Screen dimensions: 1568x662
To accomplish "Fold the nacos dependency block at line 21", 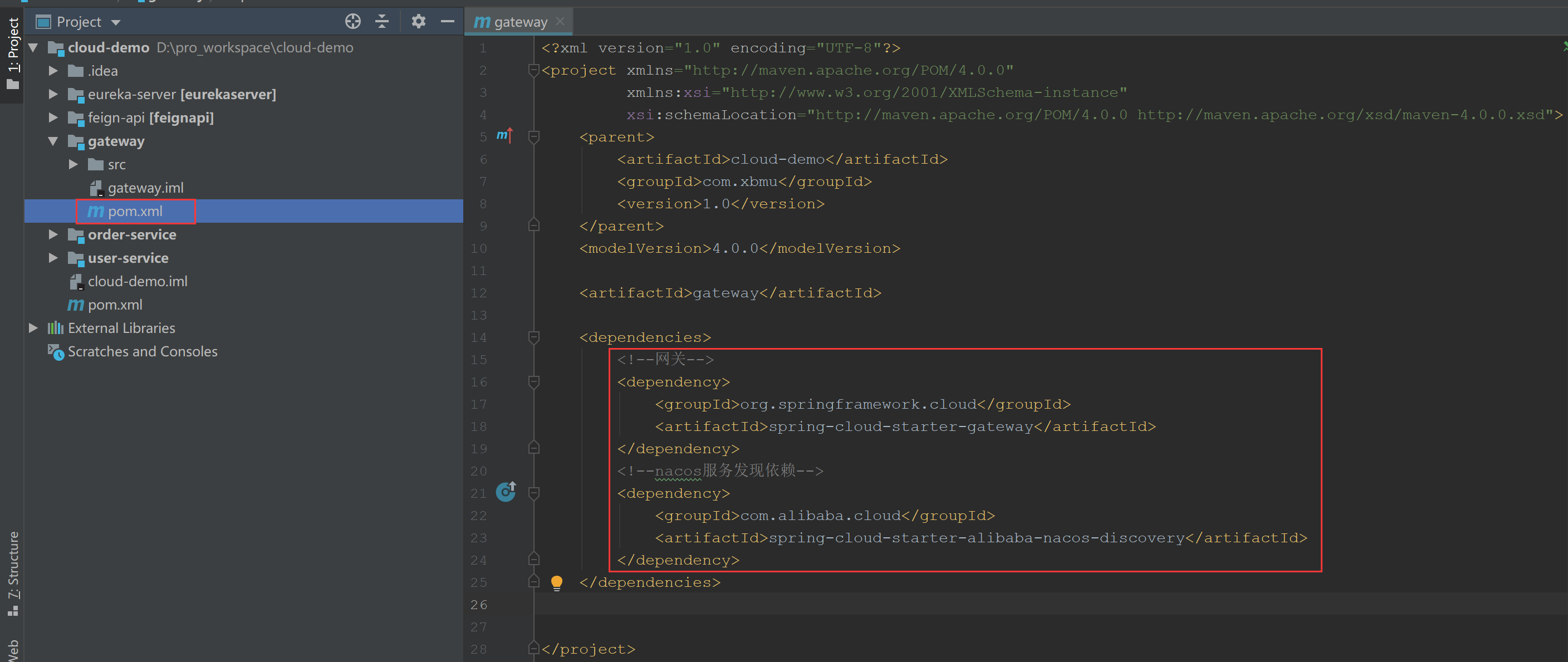I will coord(534,493).
